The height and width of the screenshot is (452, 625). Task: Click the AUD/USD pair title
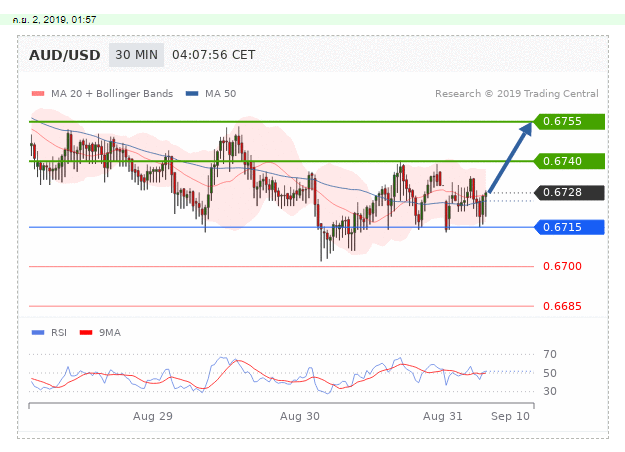click(x=65, y=55)
